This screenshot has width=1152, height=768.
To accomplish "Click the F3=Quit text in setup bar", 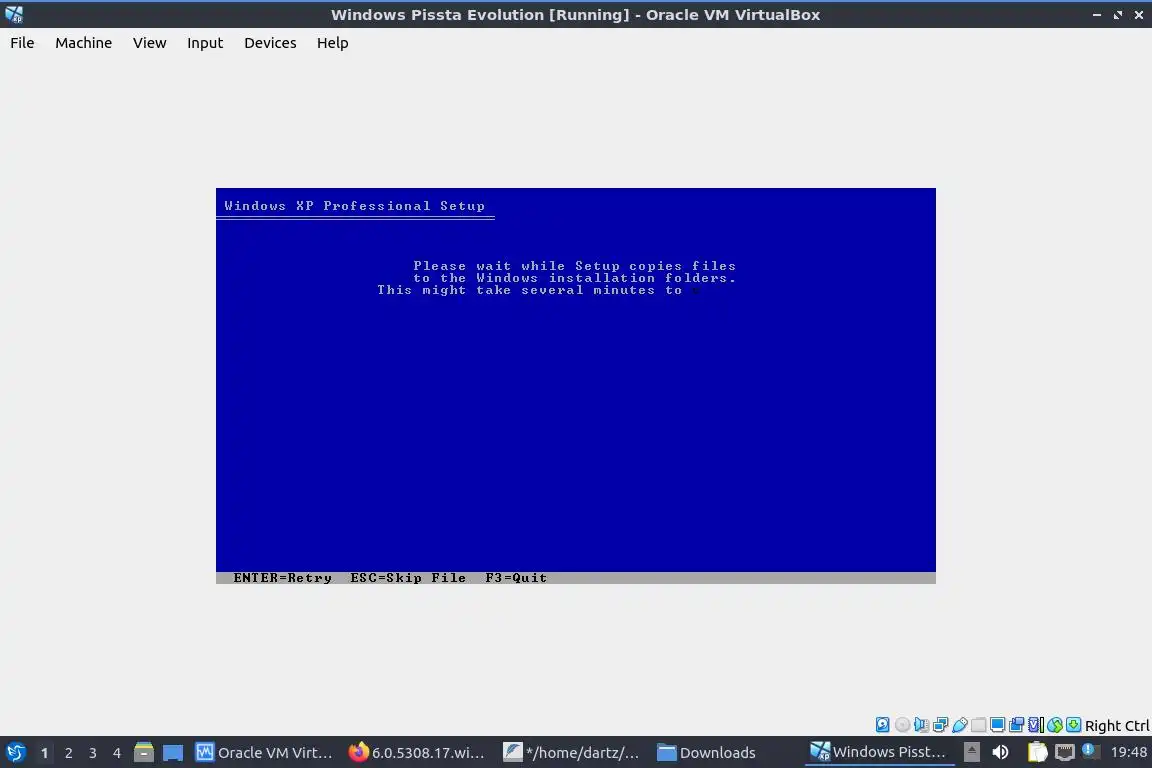I will [x=516, y=578].
